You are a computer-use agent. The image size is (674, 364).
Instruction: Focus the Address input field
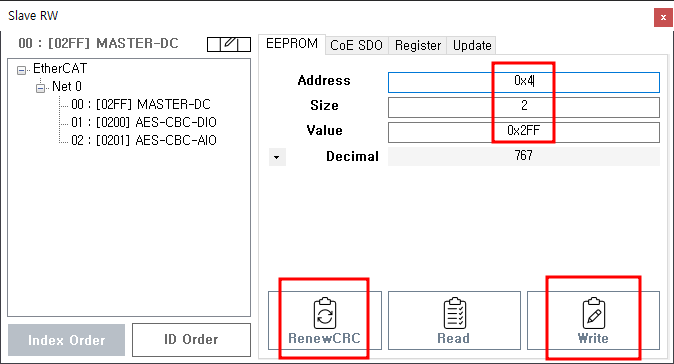pos(524,82)
